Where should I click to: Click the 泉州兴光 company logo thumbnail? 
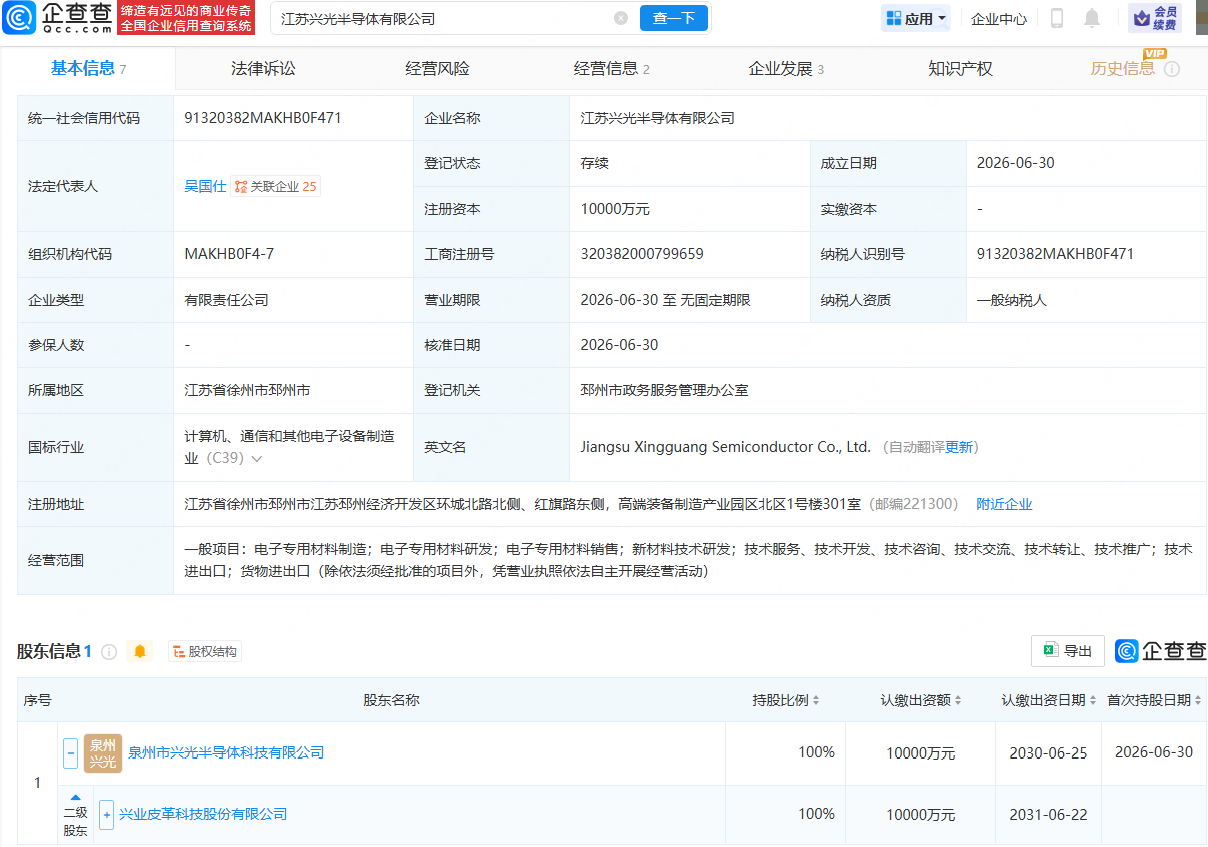pyautogui.click(x=103, y=753)
